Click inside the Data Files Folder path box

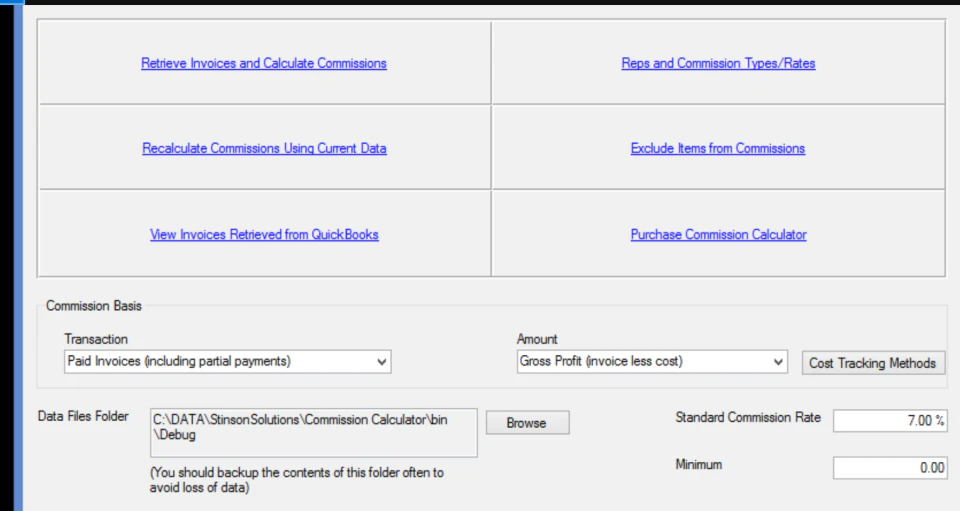313,433
